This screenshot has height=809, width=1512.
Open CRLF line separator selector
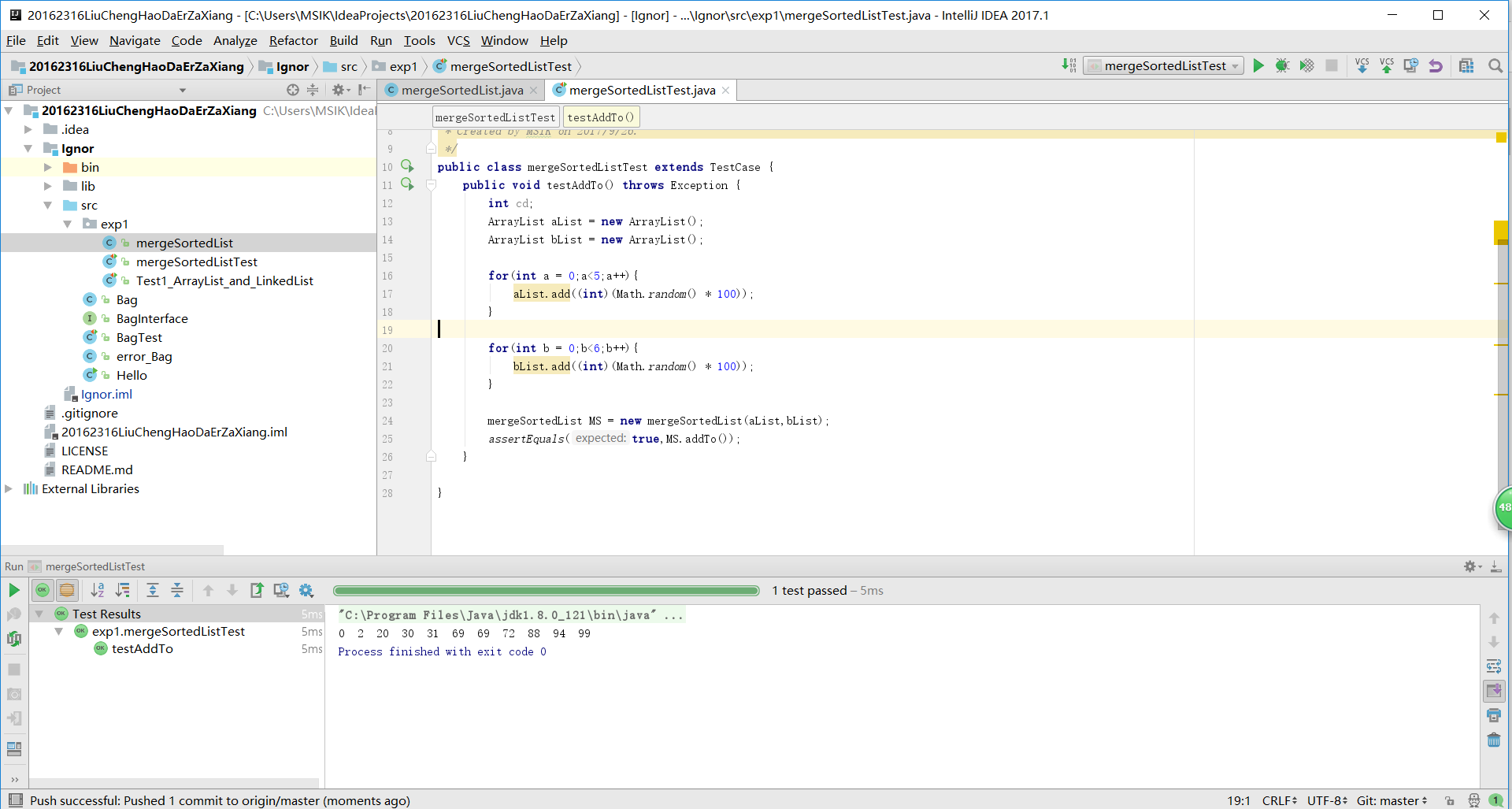click(1279, 800)
